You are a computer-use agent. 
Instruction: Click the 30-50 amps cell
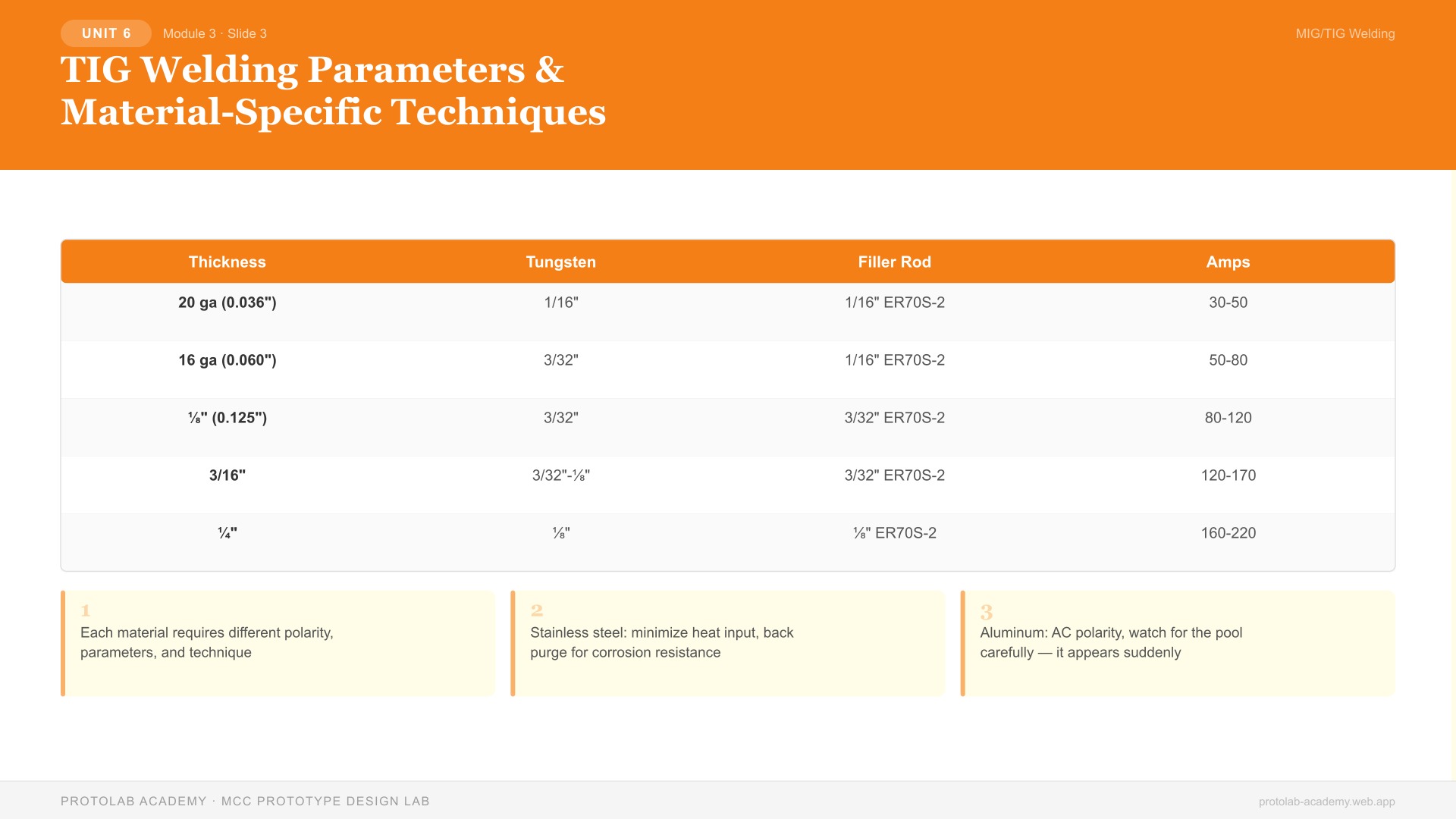tap(1228, 303)
